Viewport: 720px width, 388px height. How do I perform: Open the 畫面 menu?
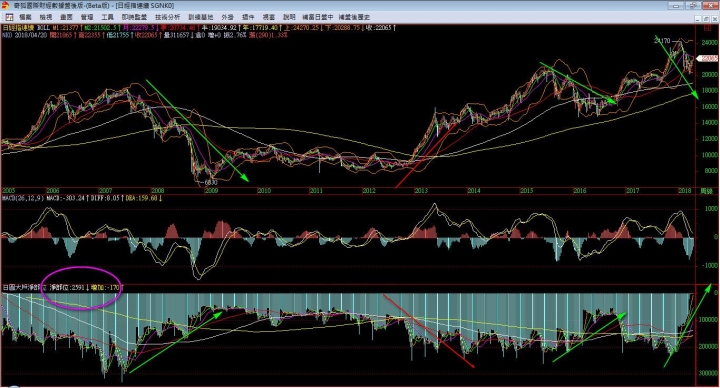coord(67,17)
